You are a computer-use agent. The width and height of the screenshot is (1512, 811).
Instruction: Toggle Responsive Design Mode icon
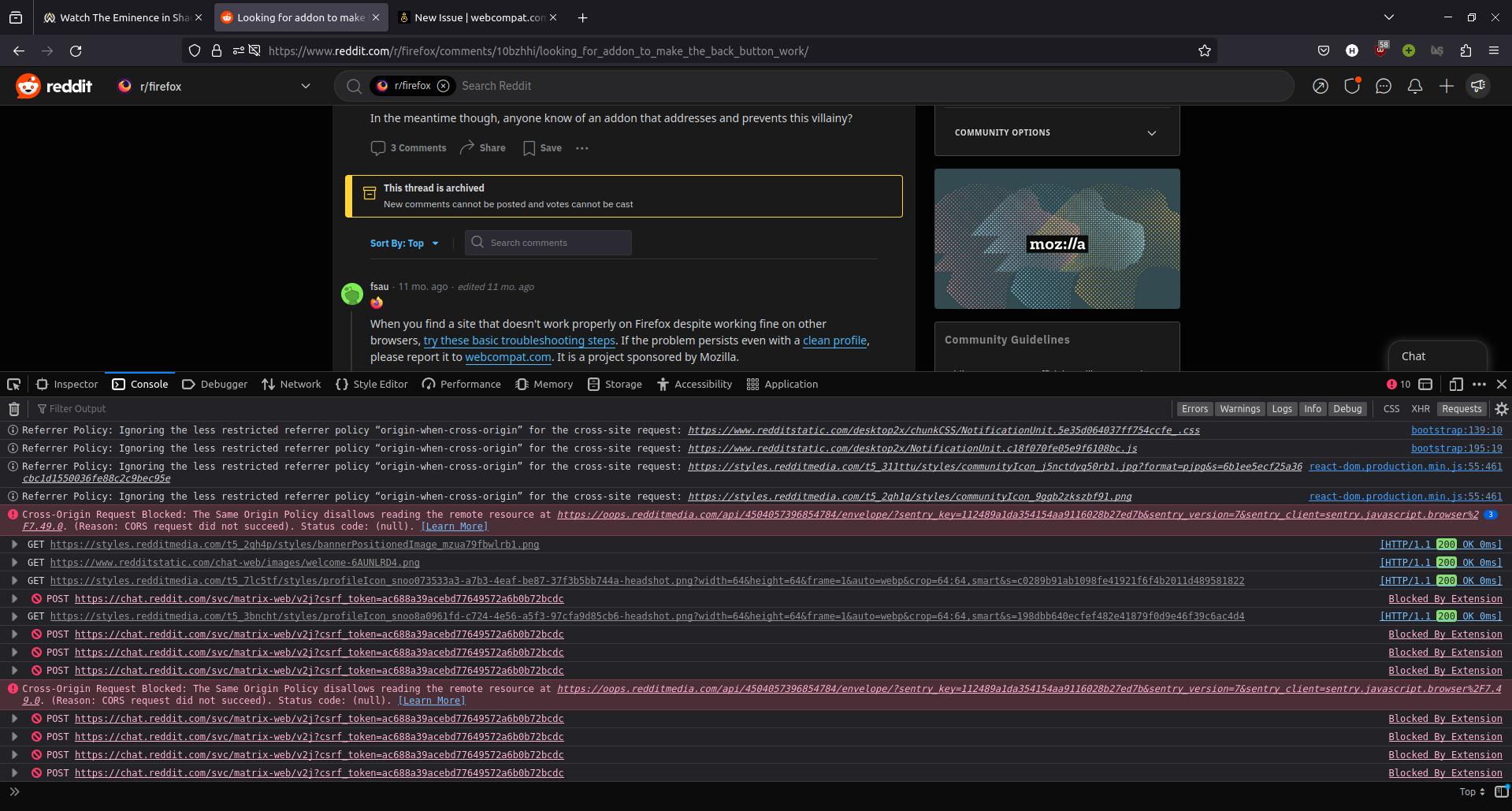pos(1455,384)
